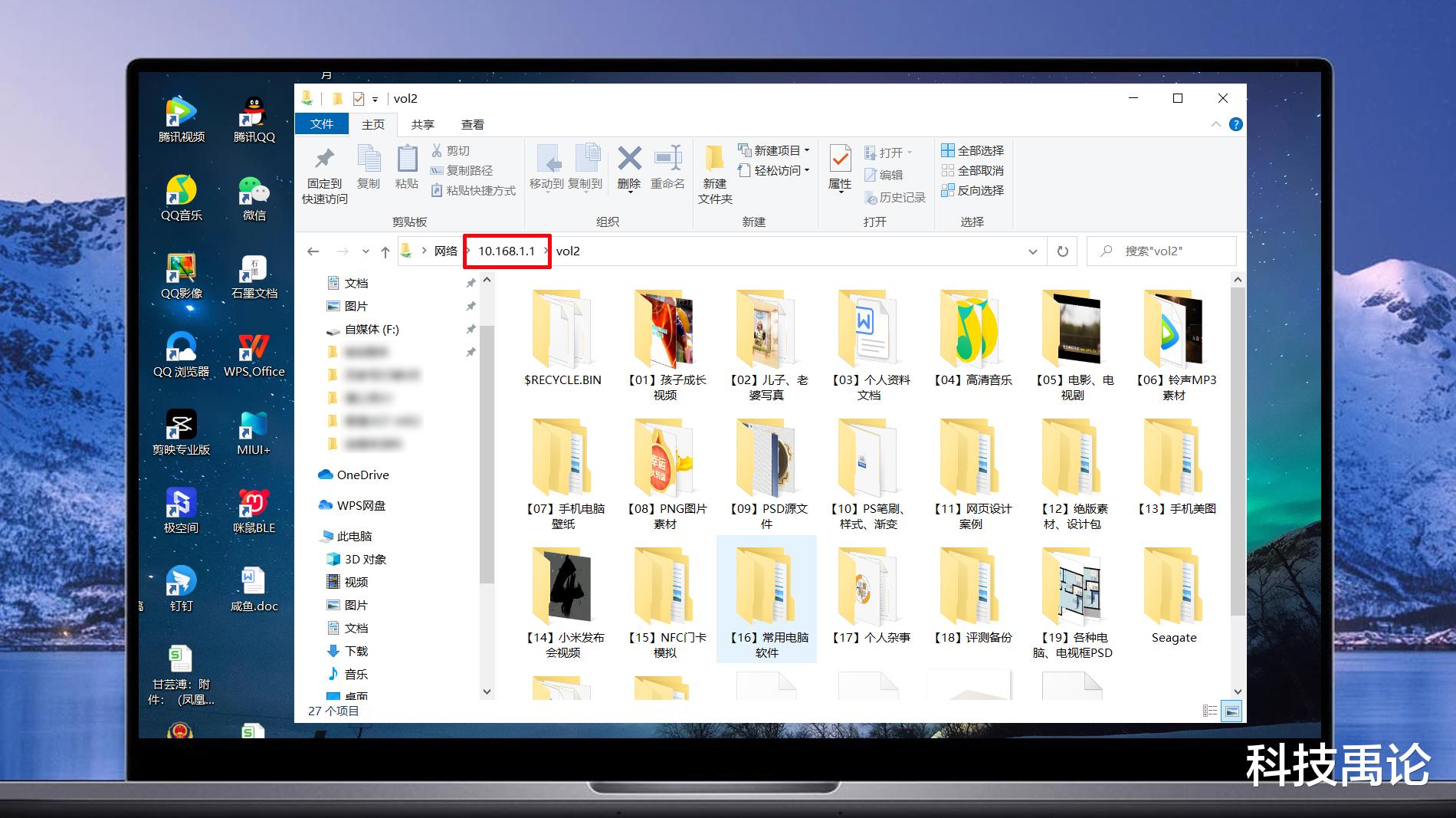Click Select None (全部取消)
The height and width of the screenshot is (818, 1456).
[972, 170]
